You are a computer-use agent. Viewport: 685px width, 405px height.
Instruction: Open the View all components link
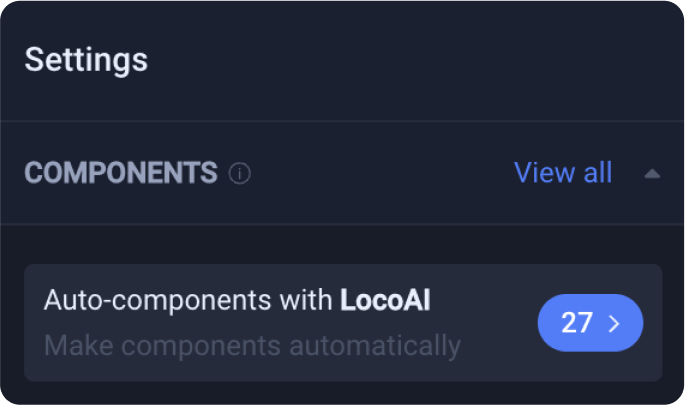(563, 173)
